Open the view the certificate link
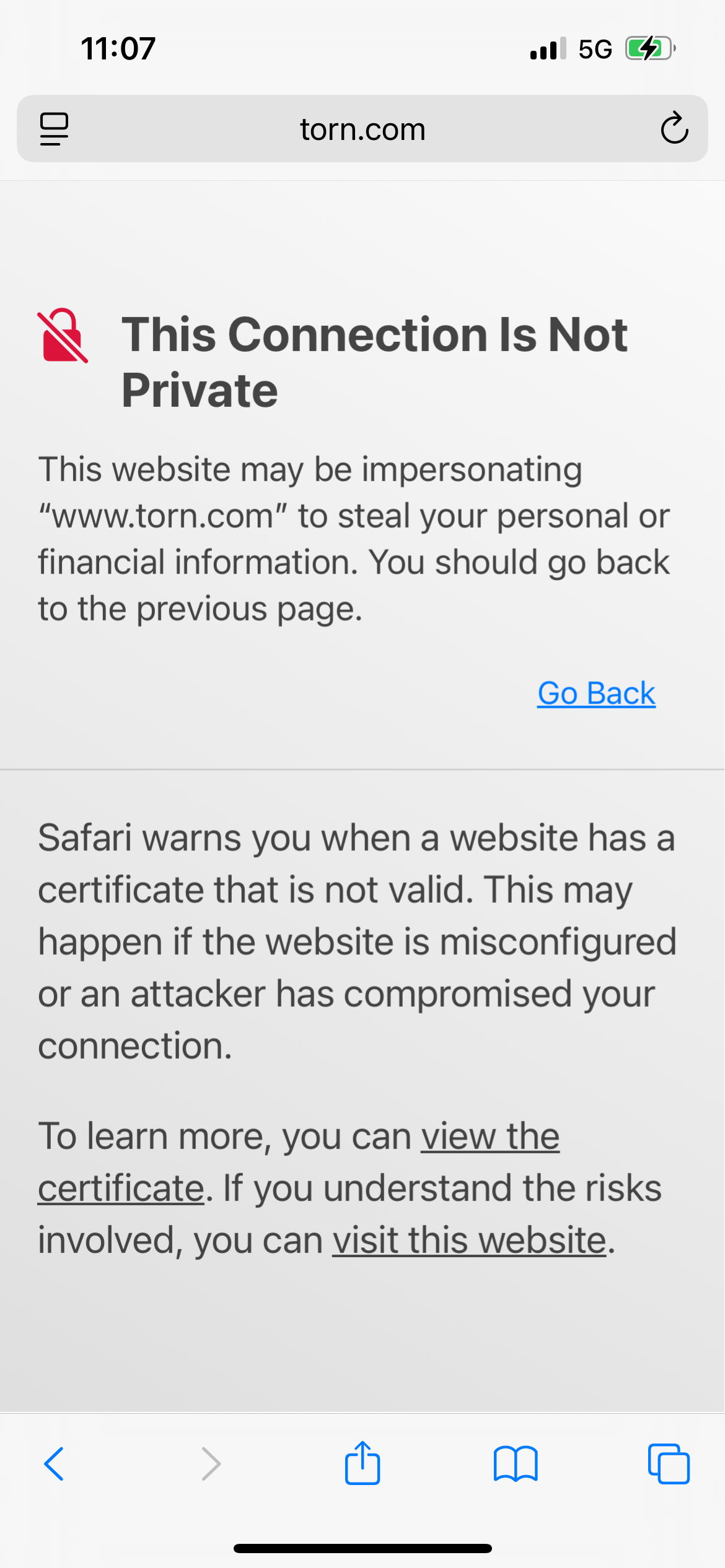This screenshot has width=725, height=1568. click(x=299, y=1162)
